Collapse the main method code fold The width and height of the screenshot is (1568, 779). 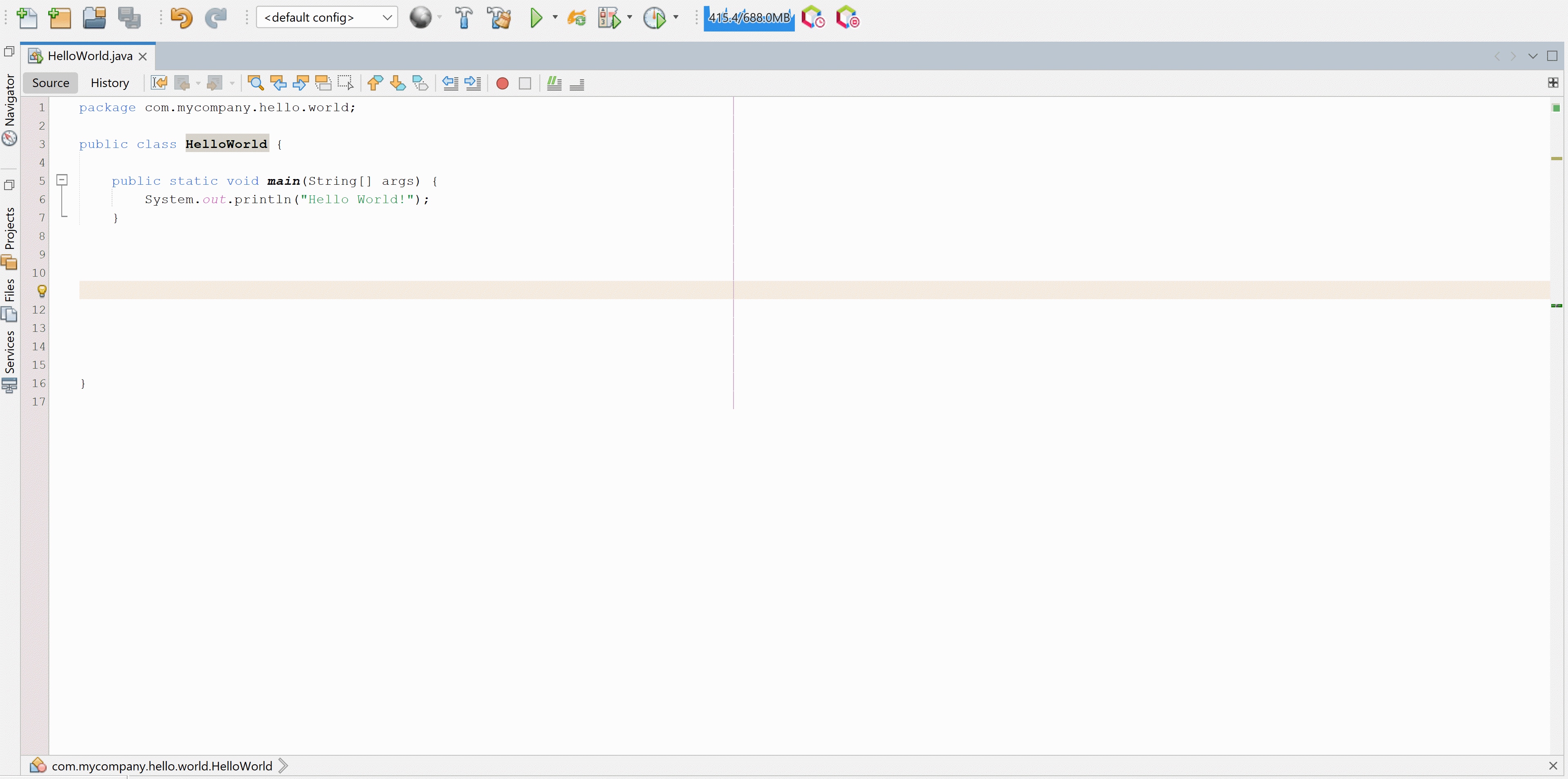[62, 180]
